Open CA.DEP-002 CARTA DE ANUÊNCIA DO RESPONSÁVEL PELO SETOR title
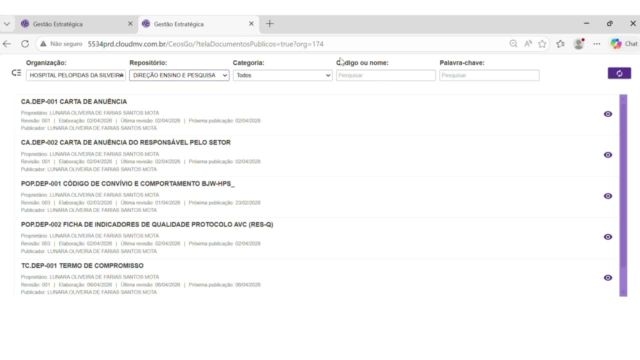Viewport: 640px width, 360px height. (126, 142)
